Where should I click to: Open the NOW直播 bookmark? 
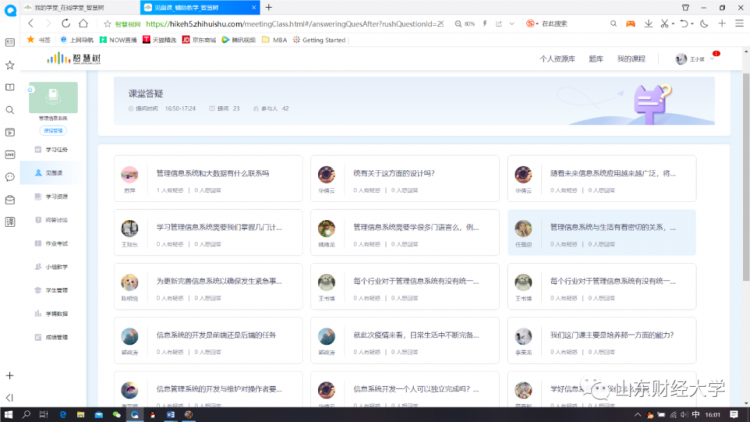point(118,40)
